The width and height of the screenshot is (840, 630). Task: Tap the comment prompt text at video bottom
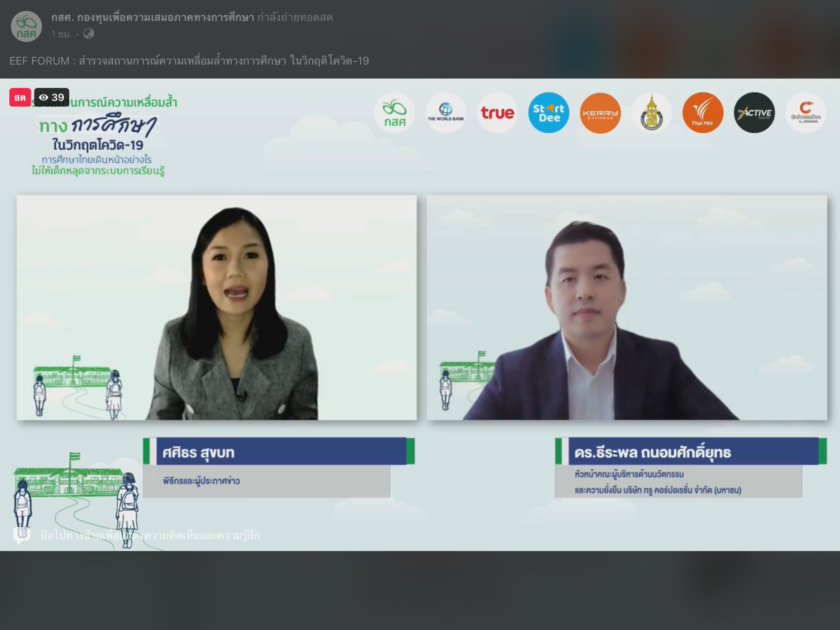(x=148, y=536)
